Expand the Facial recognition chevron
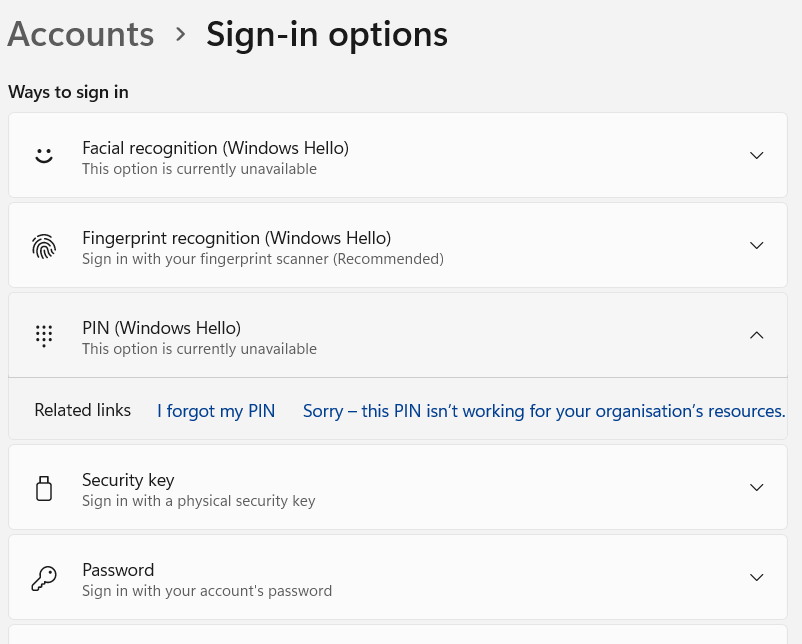The width and height of the screenshot is (802, 644). (756, 156)
